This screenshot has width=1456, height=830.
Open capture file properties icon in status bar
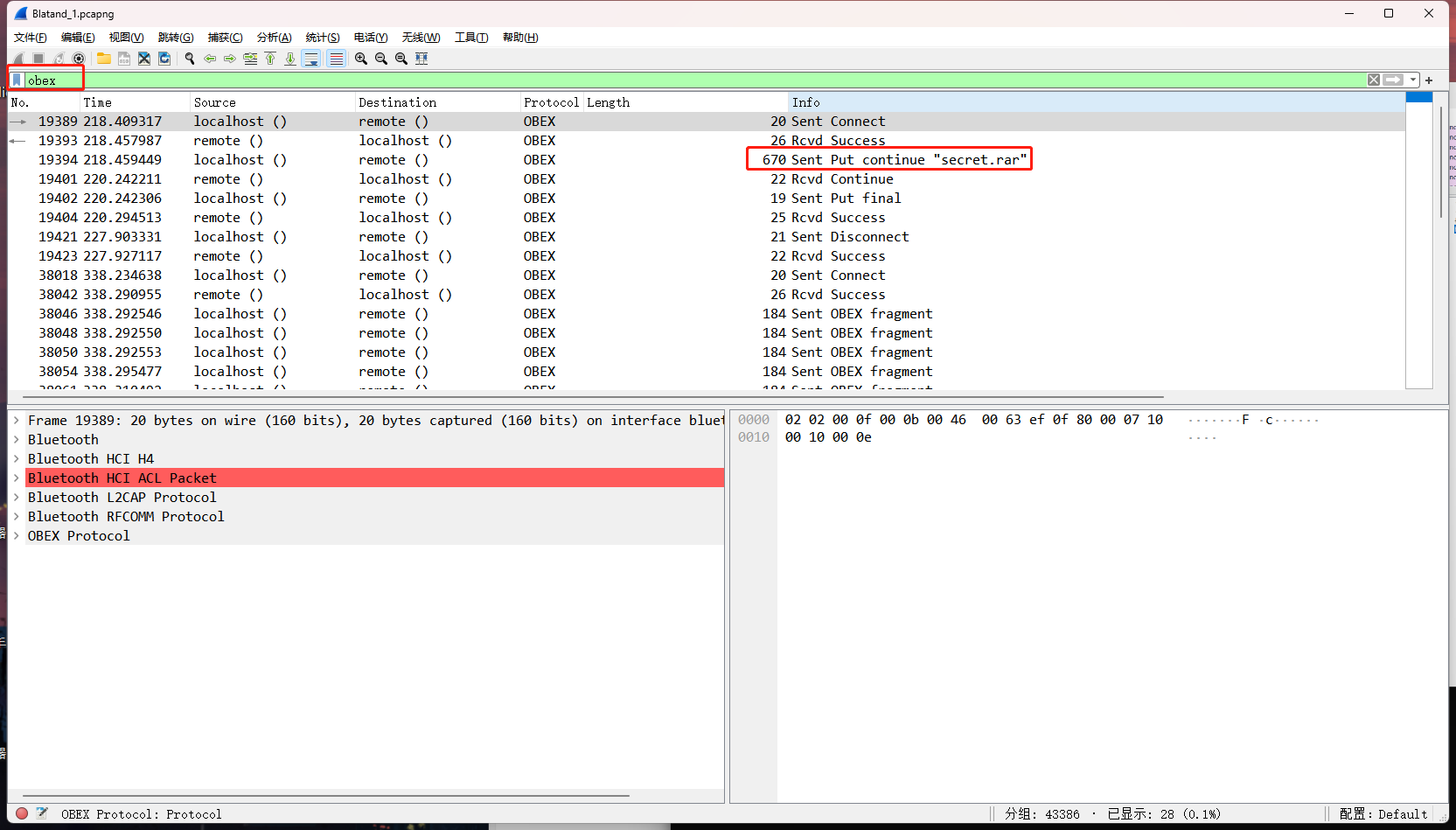41,813
